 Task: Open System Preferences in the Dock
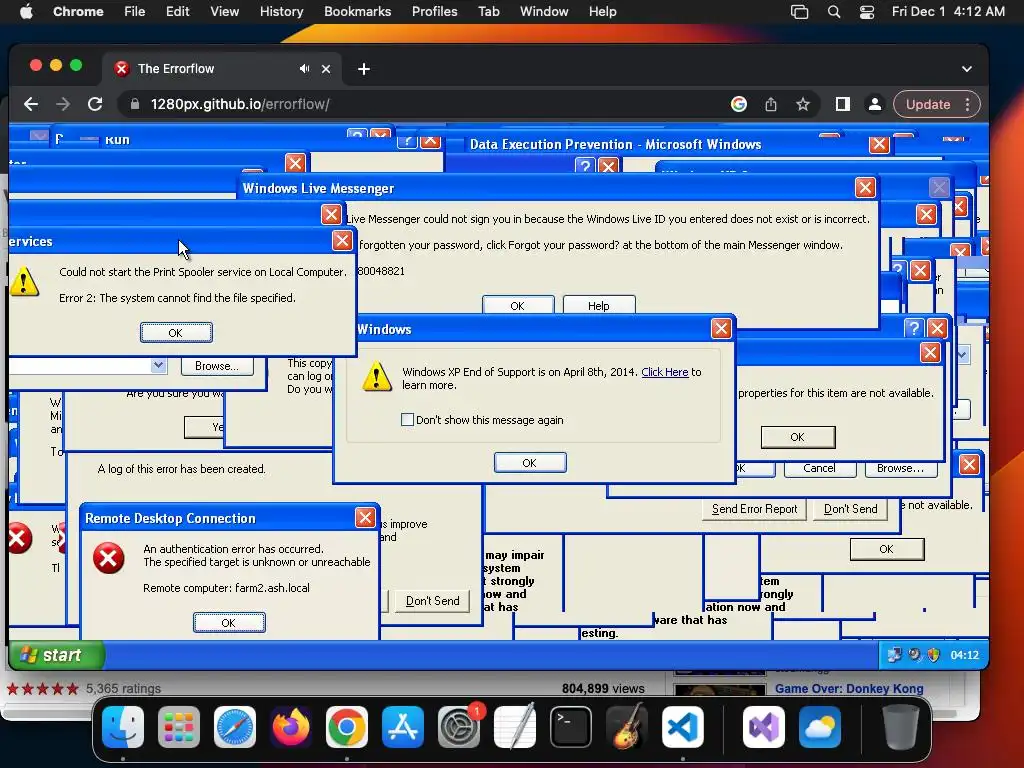point(459,727)
